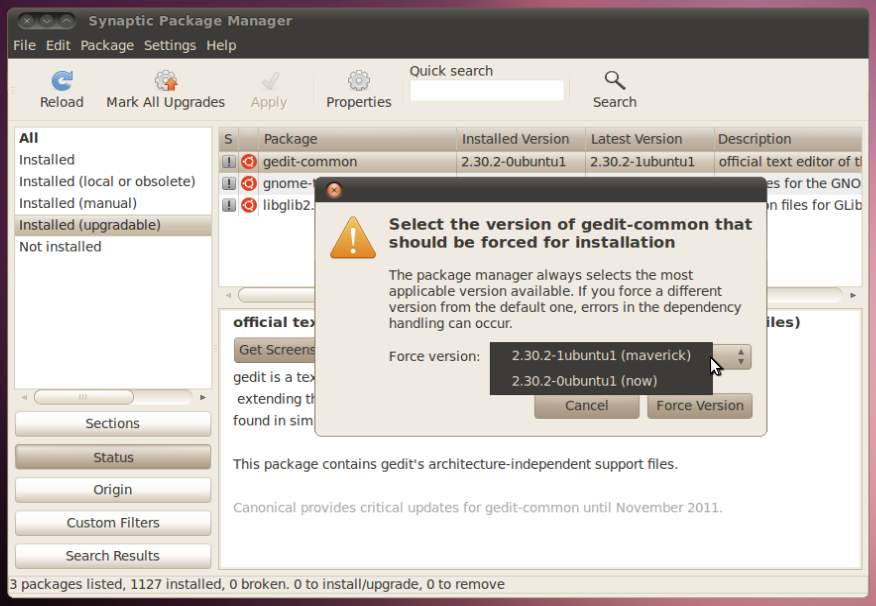Image resolution: width=876 pixels, height=606 pixels.
Task: Select Installed (manual) filter
Action: tap(113, 203)
